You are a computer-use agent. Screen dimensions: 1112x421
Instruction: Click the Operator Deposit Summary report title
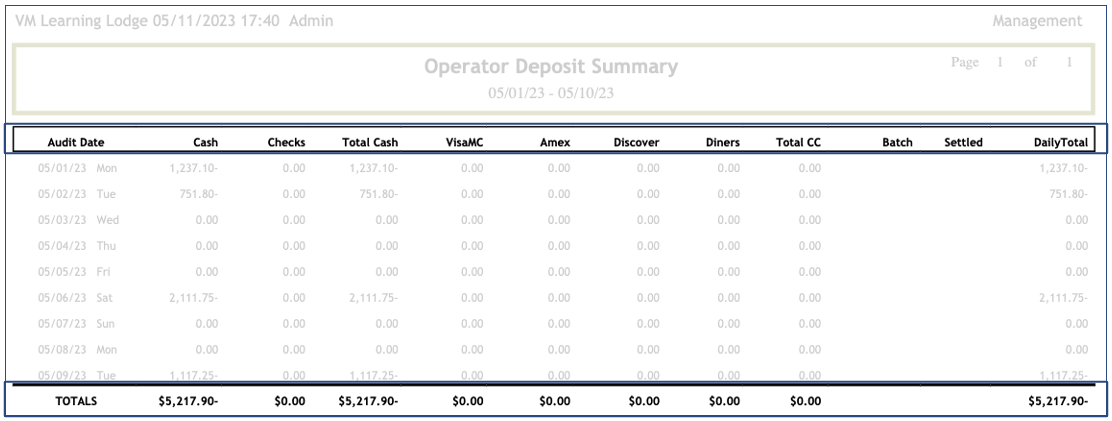pos(550,67)
